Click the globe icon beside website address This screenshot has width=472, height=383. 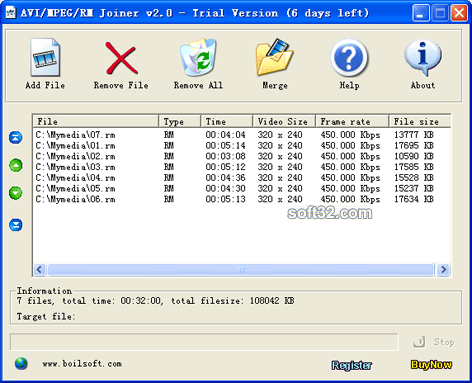coord(21,364)
